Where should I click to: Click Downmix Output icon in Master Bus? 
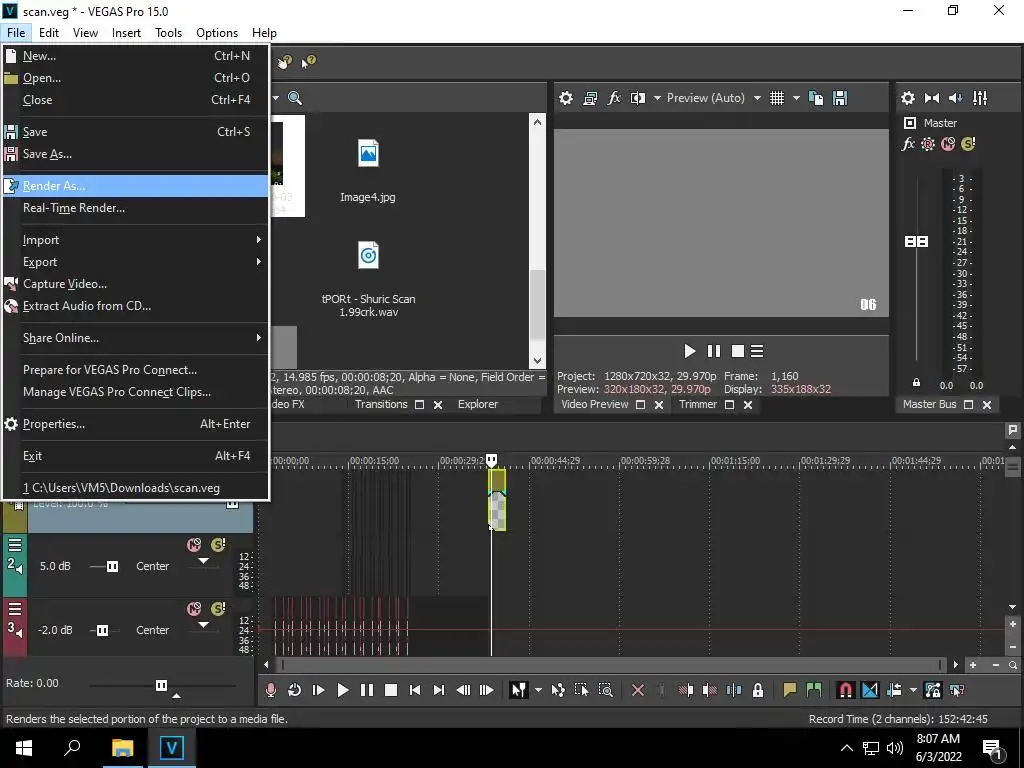932,98
